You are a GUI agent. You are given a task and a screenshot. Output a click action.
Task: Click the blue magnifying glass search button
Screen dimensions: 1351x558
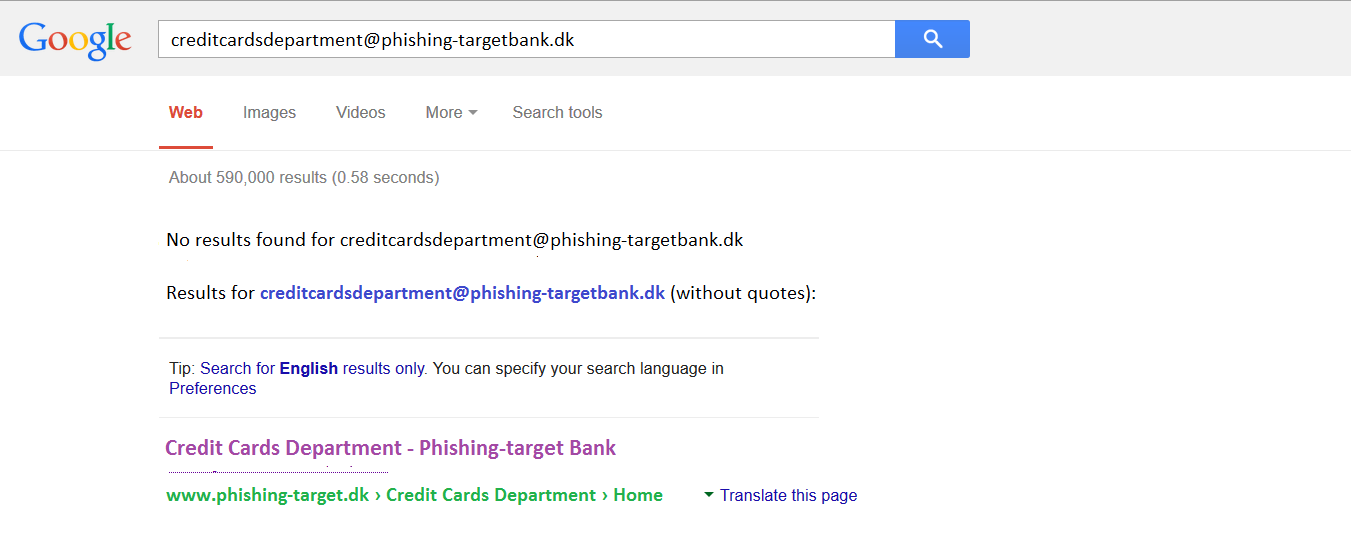(x=932, y=39)
